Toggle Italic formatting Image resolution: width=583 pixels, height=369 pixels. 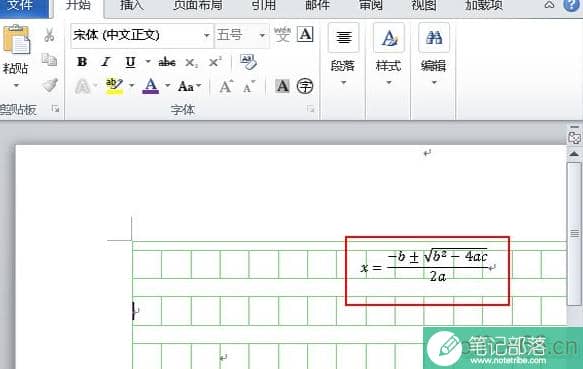point(106,62)
